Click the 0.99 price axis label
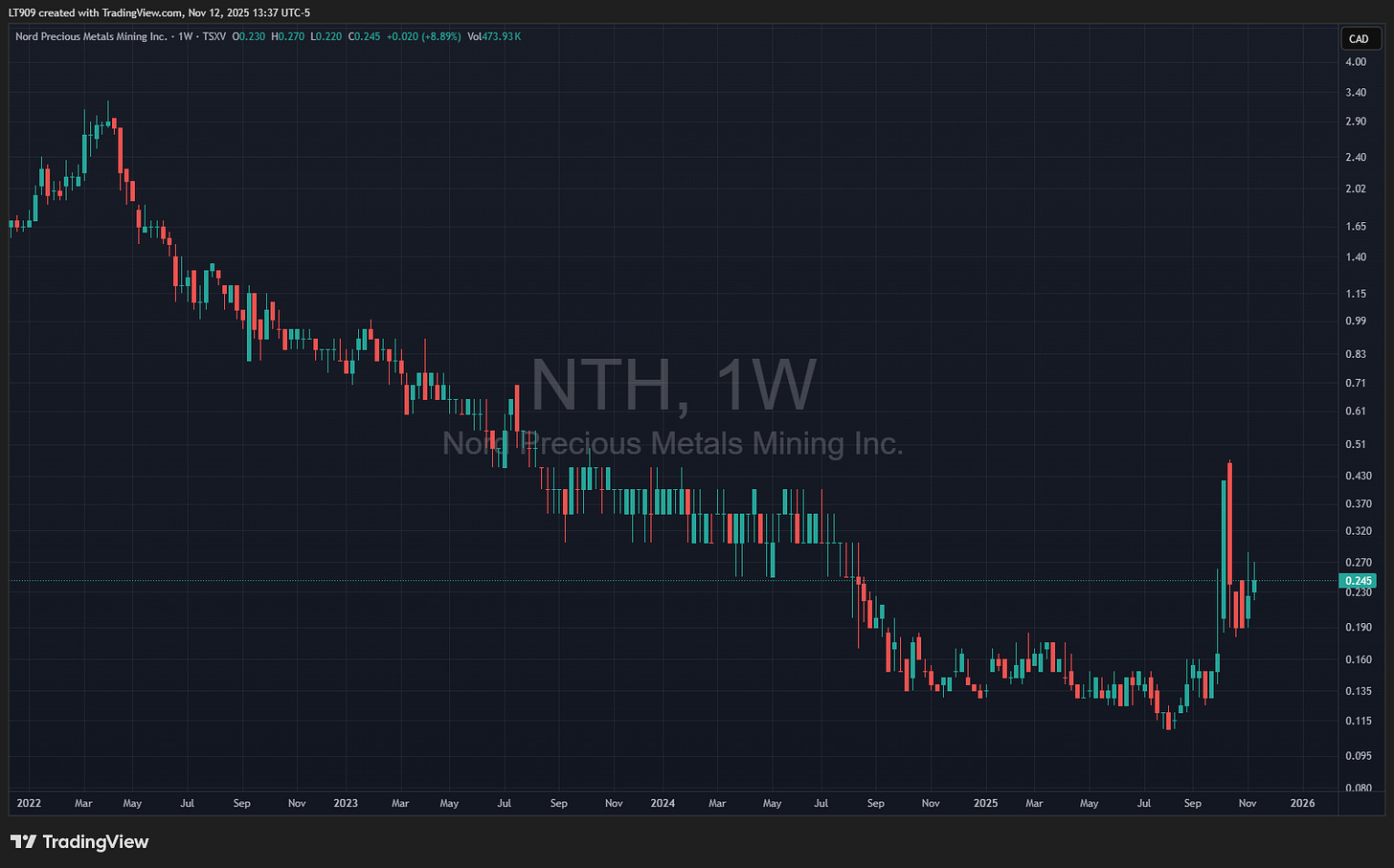This screenshot has width=1394, height=868. [x=1356, y=321]
